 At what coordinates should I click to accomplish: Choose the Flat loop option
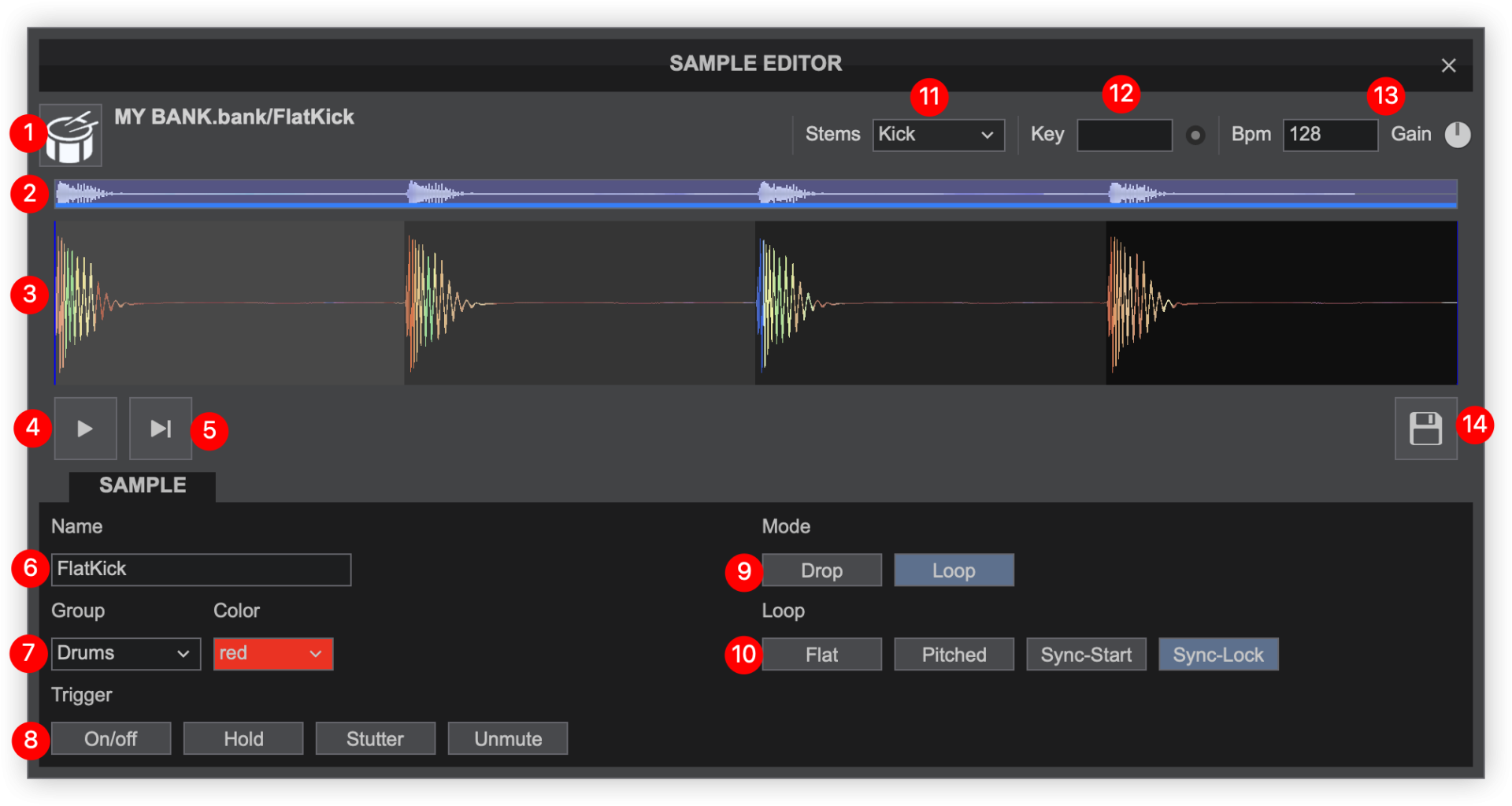[821, 655]
